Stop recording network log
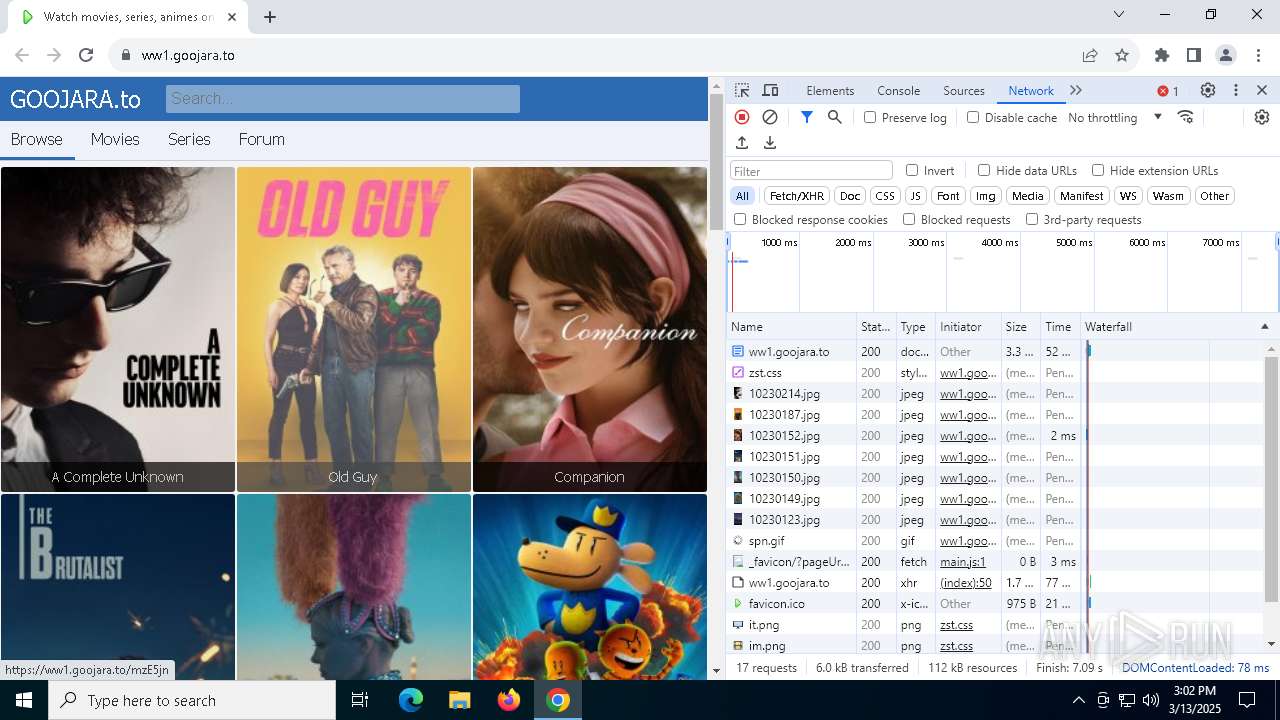Viewport: 1280px width, 720px height. tap(742, 117)
